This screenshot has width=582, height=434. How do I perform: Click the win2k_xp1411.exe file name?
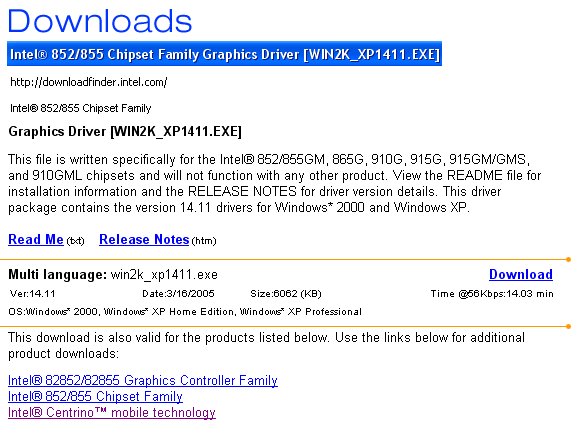coord(164,275)
